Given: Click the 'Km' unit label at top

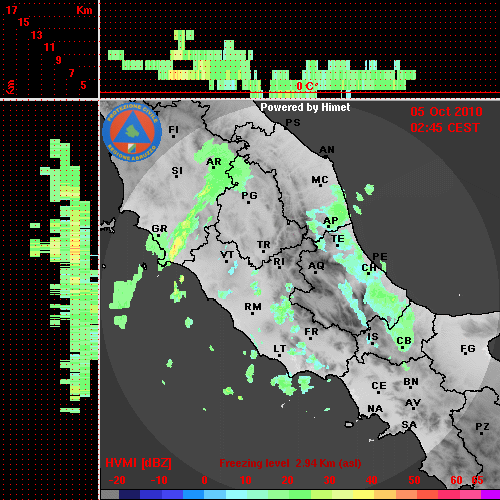Looking at the screenshot, I should coord(84,10).
